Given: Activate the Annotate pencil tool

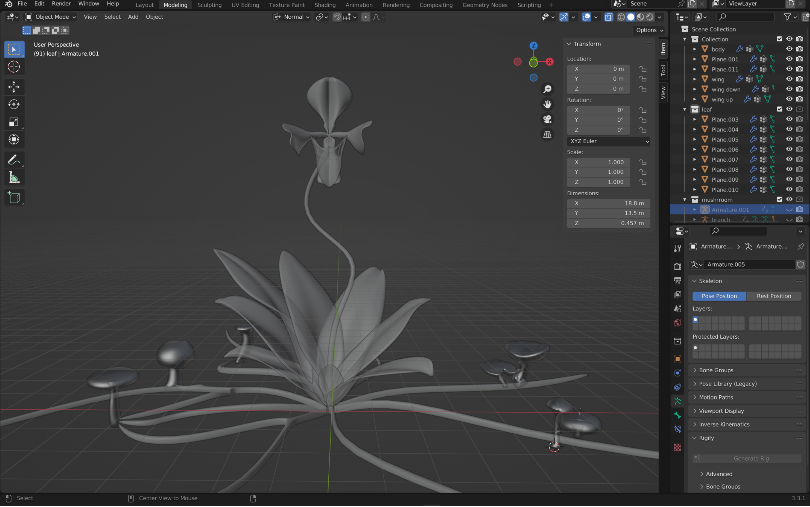Looking at the screenshot, I should 15,159.
